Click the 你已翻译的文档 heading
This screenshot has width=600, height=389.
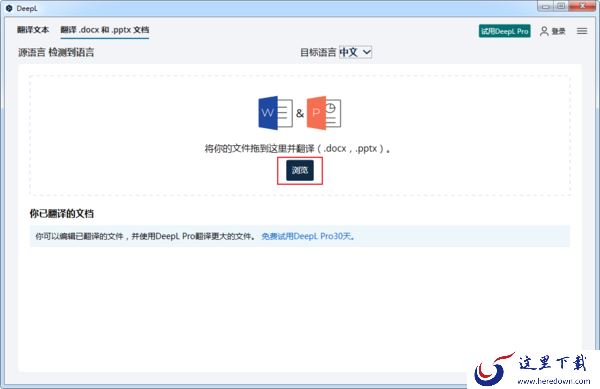[x=62, y=213]
